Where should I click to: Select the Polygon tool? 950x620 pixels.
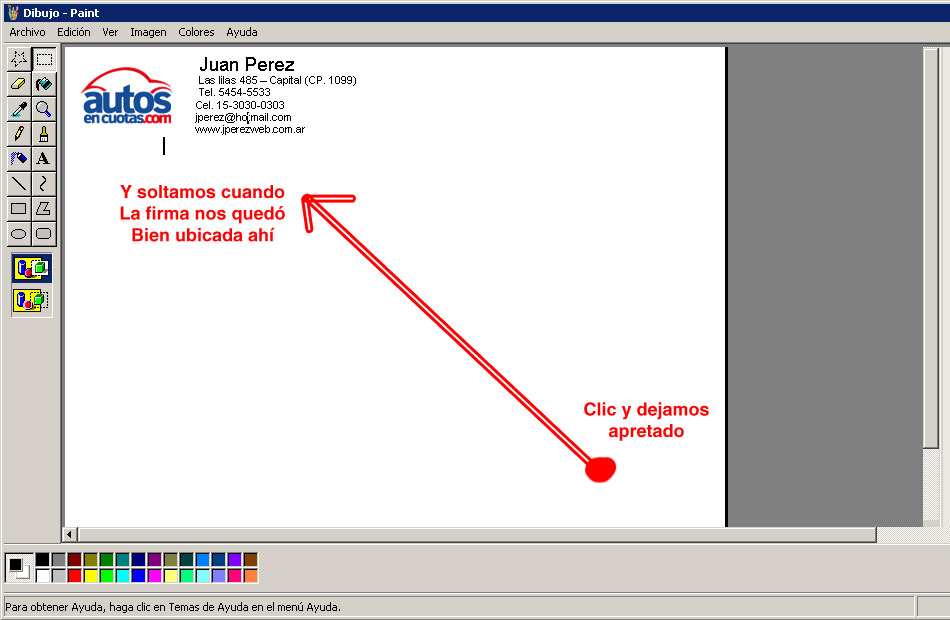click(44, 208)
